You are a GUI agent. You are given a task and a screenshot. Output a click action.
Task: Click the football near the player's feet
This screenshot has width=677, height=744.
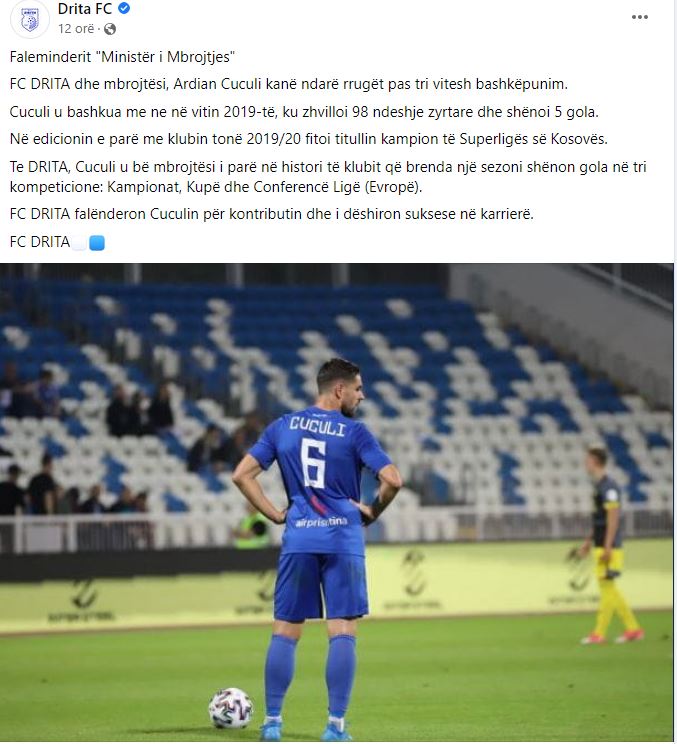click(x=231, y=708)
